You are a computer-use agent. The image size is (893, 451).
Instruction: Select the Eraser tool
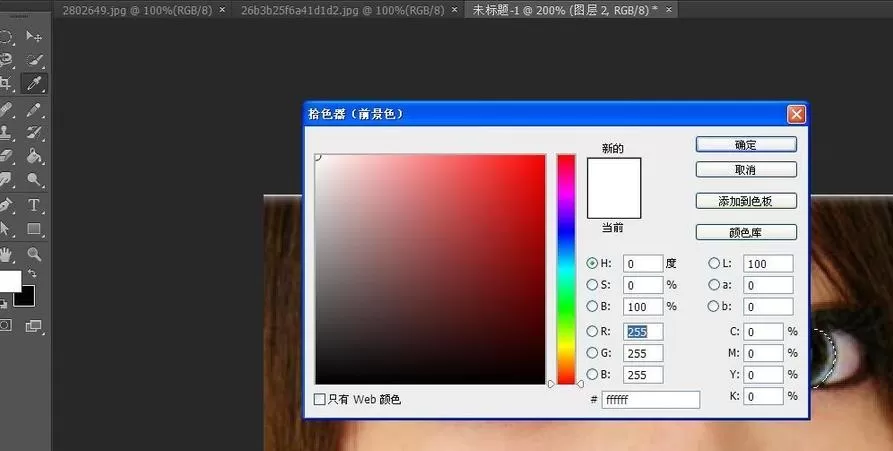[6, 156]
